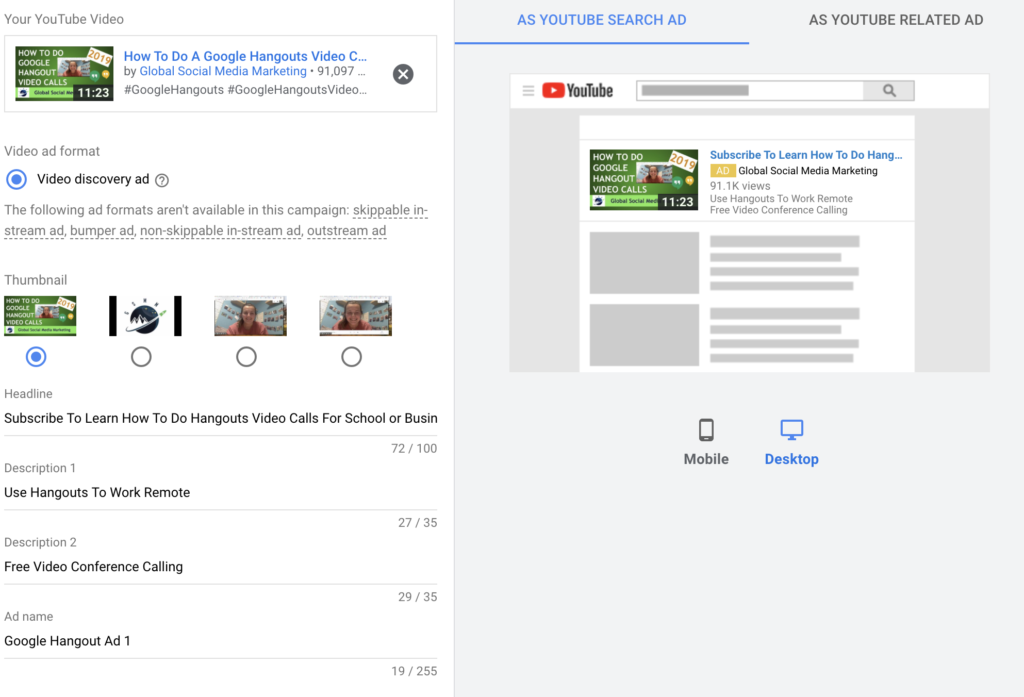Click the search magnifier in YouTube preview
Viewport: 1024px width, 697px height.
[x=889, y=91]
